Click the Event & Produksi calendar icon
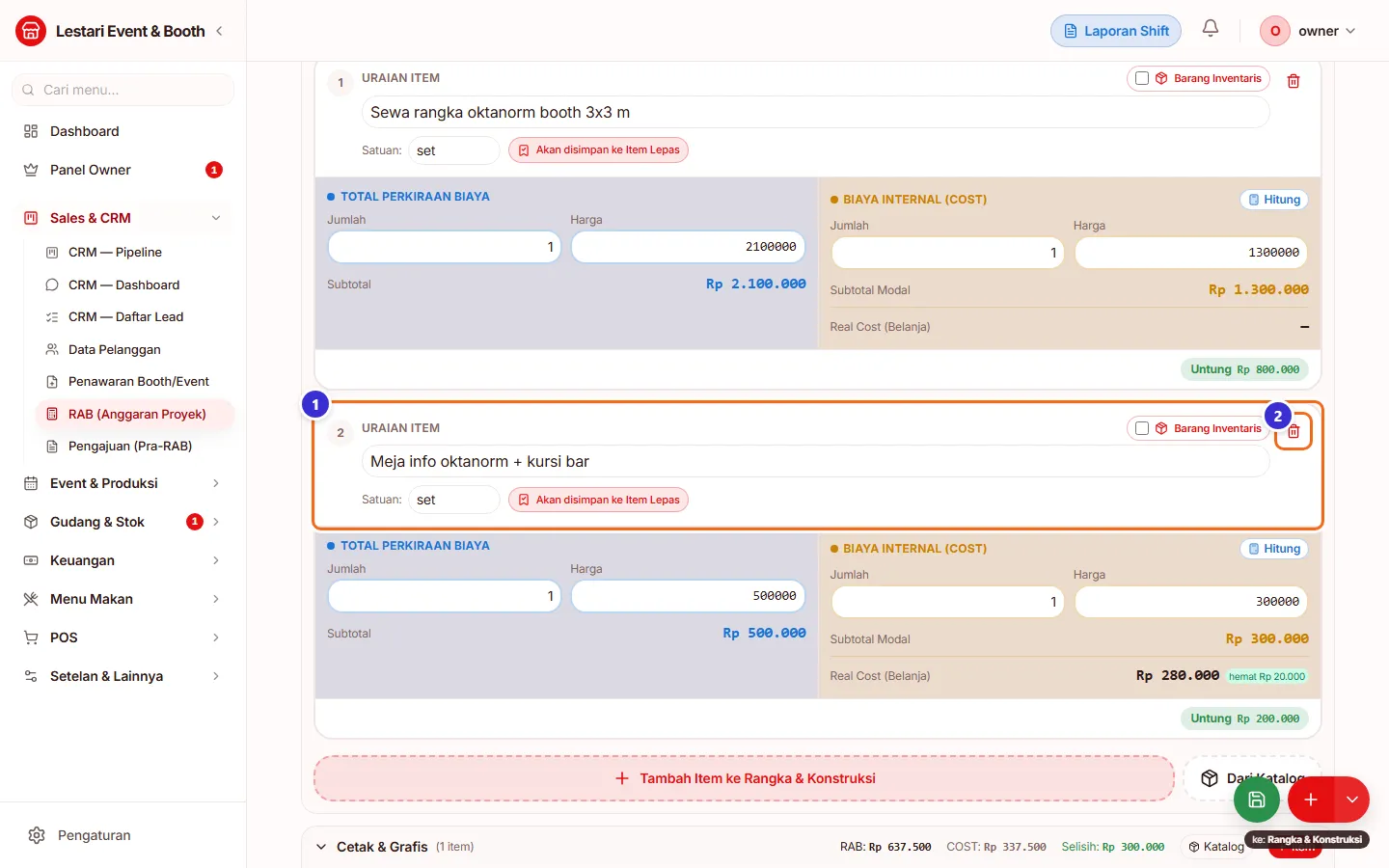Viewport: 1389px width, 868px height. [31, 483]
